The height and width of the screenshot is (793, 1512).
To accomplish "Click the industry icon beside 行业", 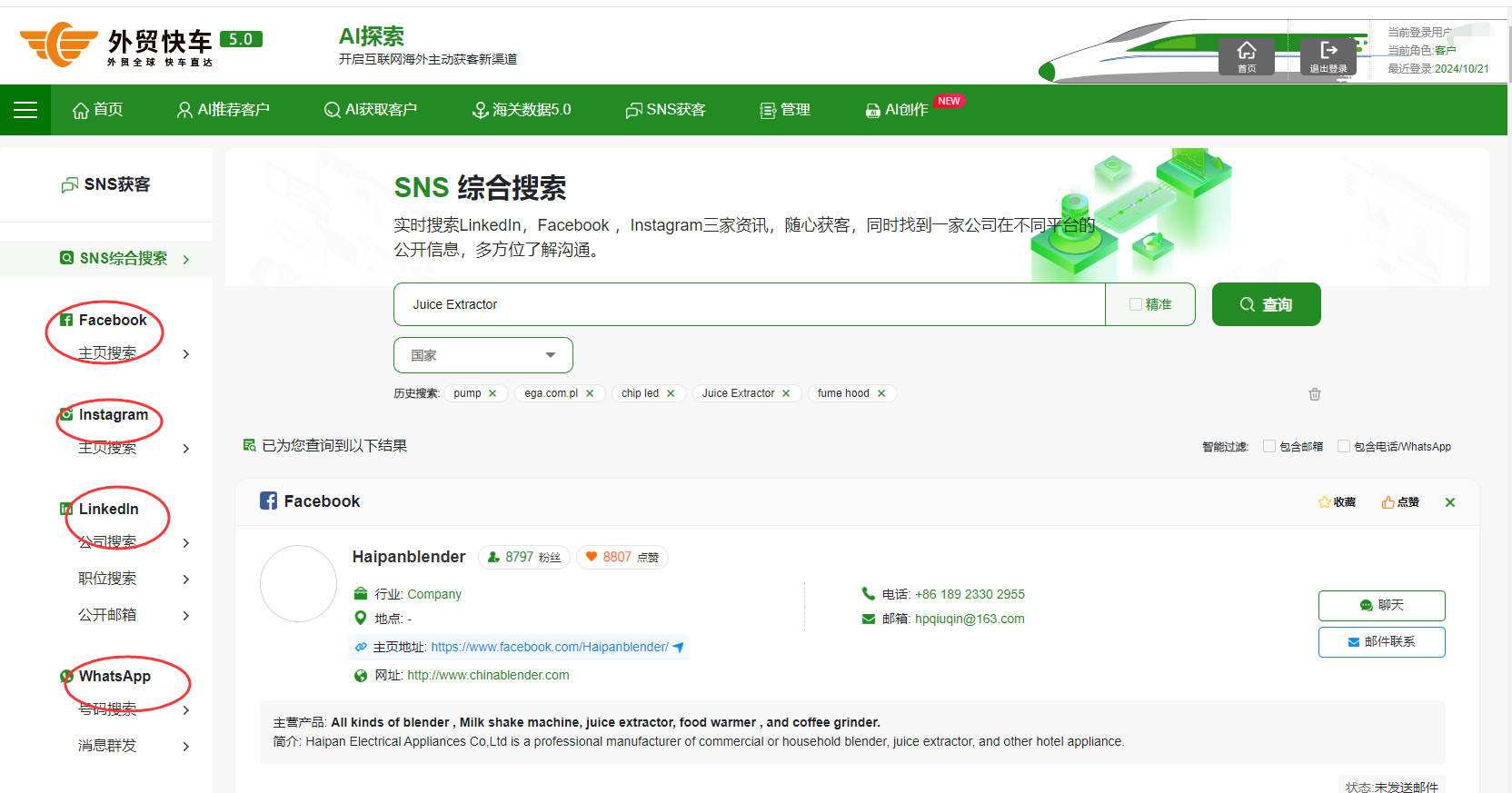I will 361,594.
